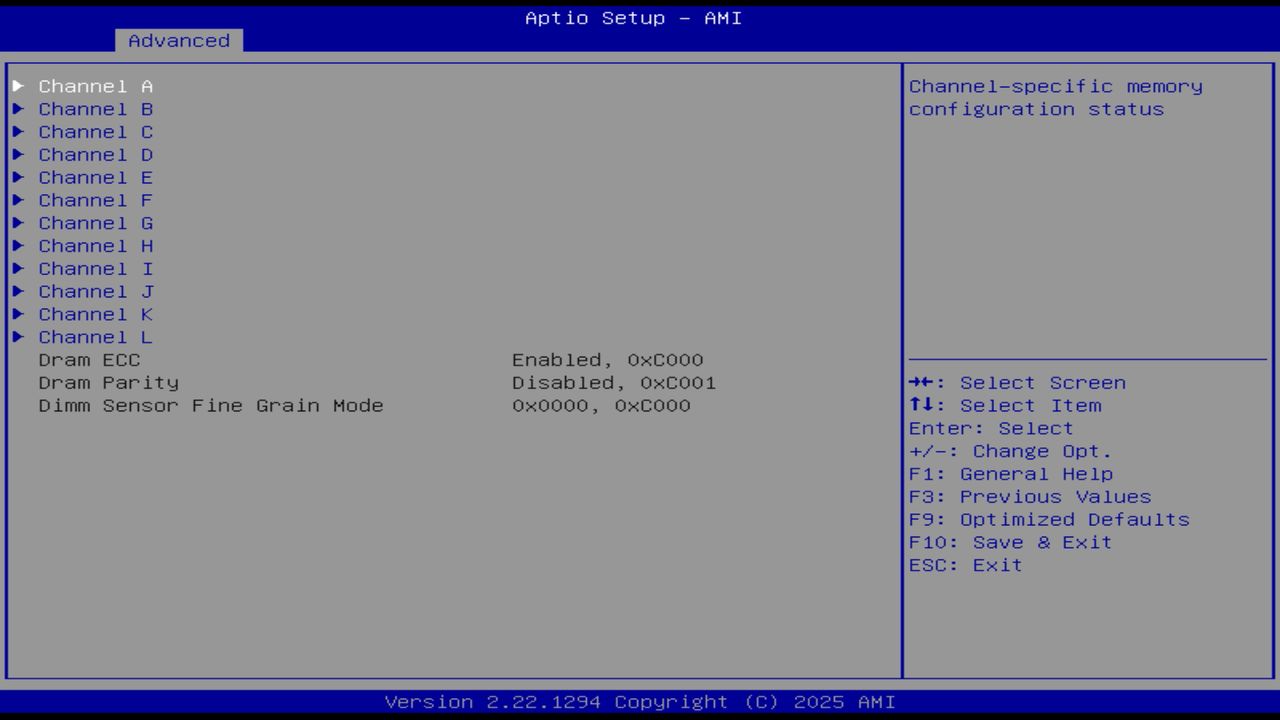1280x720 pixels.
Task: Click the ESC Exit option
Action: pyautogui.click(x=964, y=564)
